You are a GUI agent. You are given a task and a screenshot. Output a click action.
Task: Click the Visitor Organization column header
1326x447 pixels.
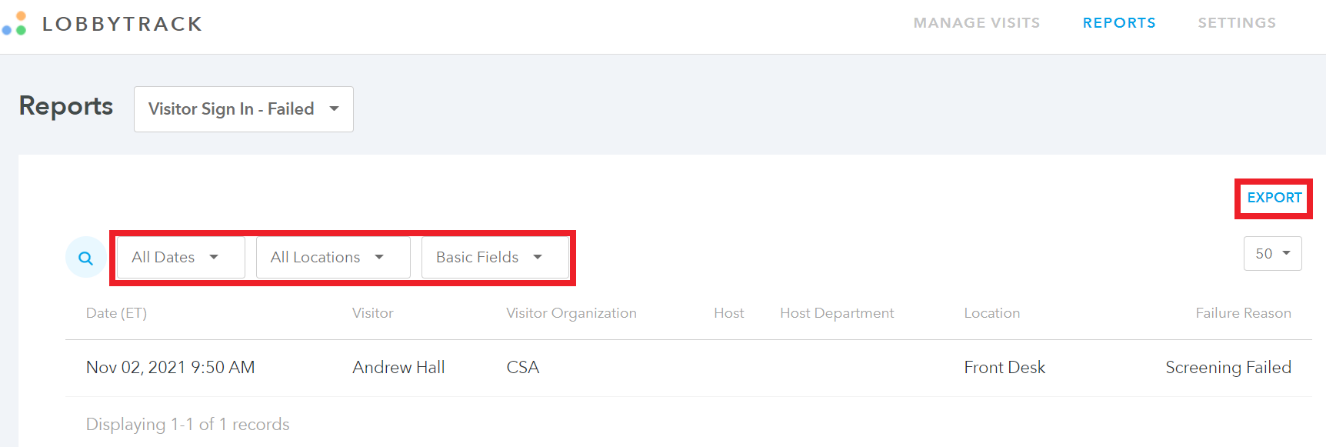click(571, 313)
